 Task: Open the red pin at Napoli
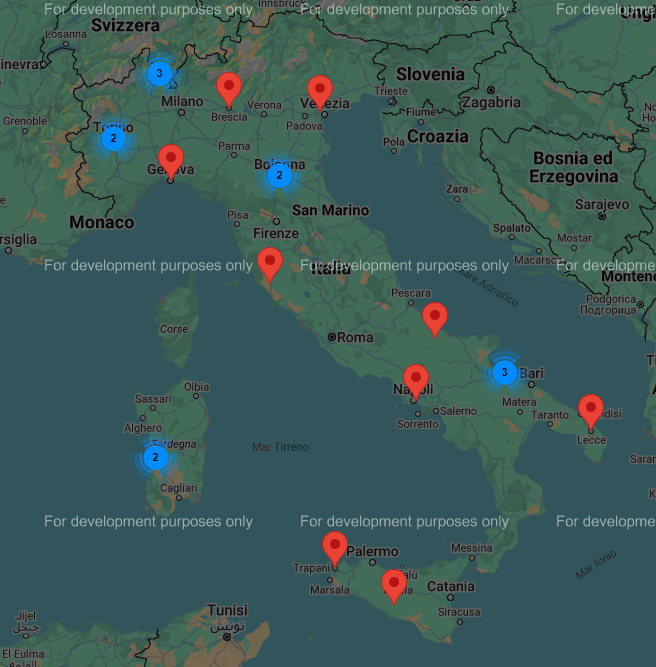coord(416,382)
